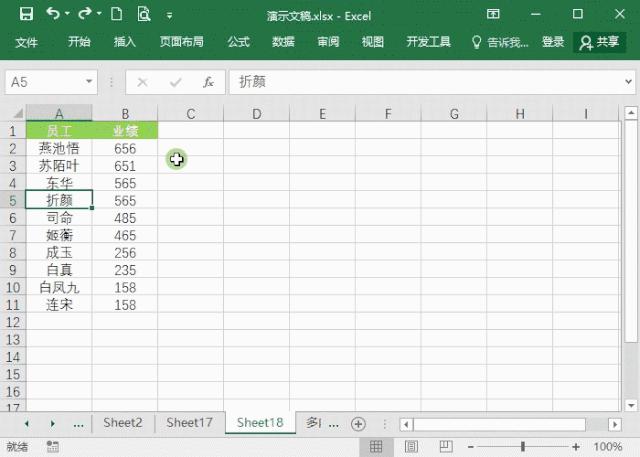640x457 pixels.
Task: Select column D header
Action: click(257, 113)
